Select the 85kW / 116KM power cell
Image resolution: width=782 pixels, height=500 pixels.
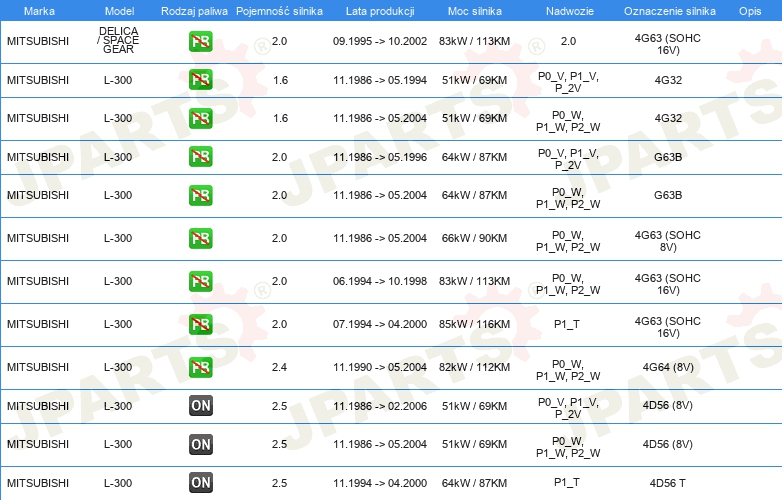[474, 324]
